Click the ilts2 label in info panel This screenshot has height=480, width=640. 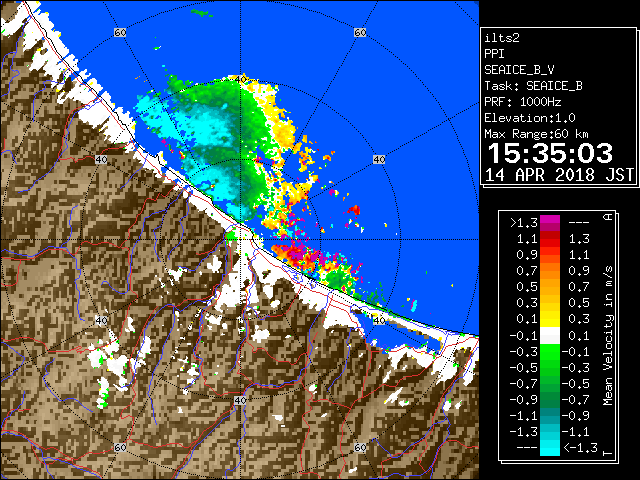tap(502, 38)
